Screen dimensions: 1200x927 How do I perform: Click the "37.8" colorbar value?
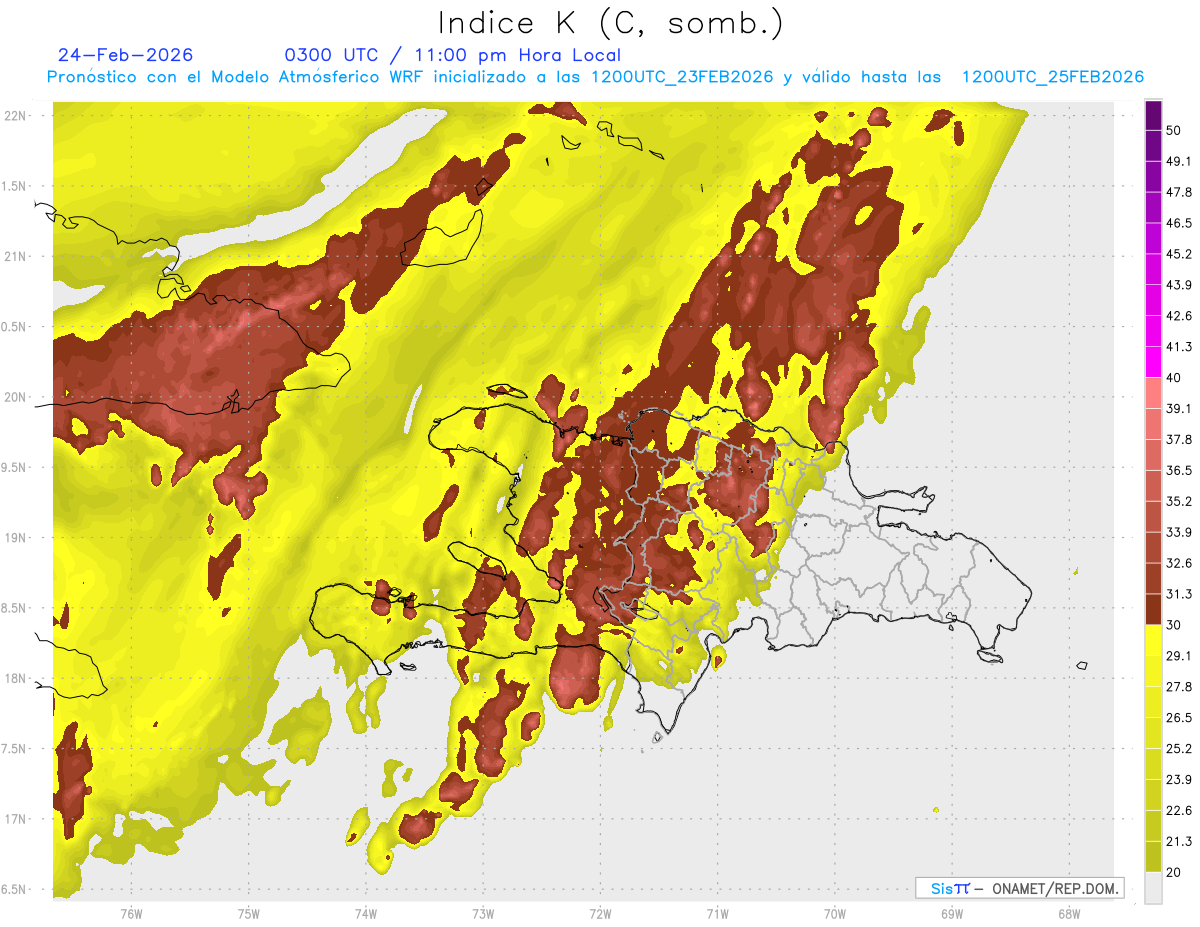1179,439
